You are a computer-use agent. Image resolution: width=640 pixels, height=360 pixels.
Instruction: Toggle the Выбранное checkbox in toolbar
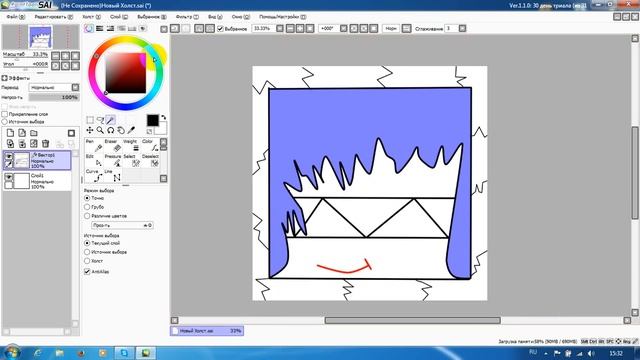point(220,29)
